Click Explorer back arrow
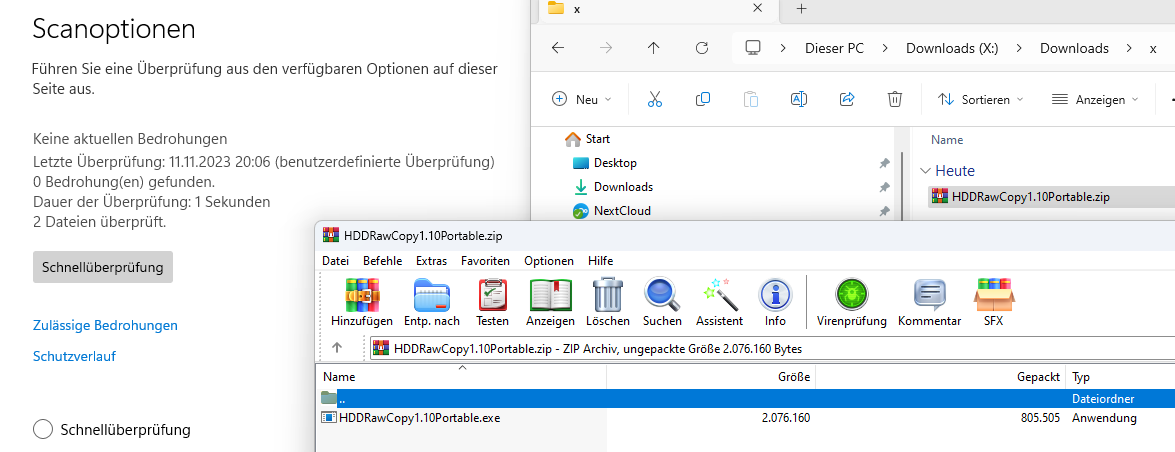This screenshot has width=1175, height=452. click(558, 48)
